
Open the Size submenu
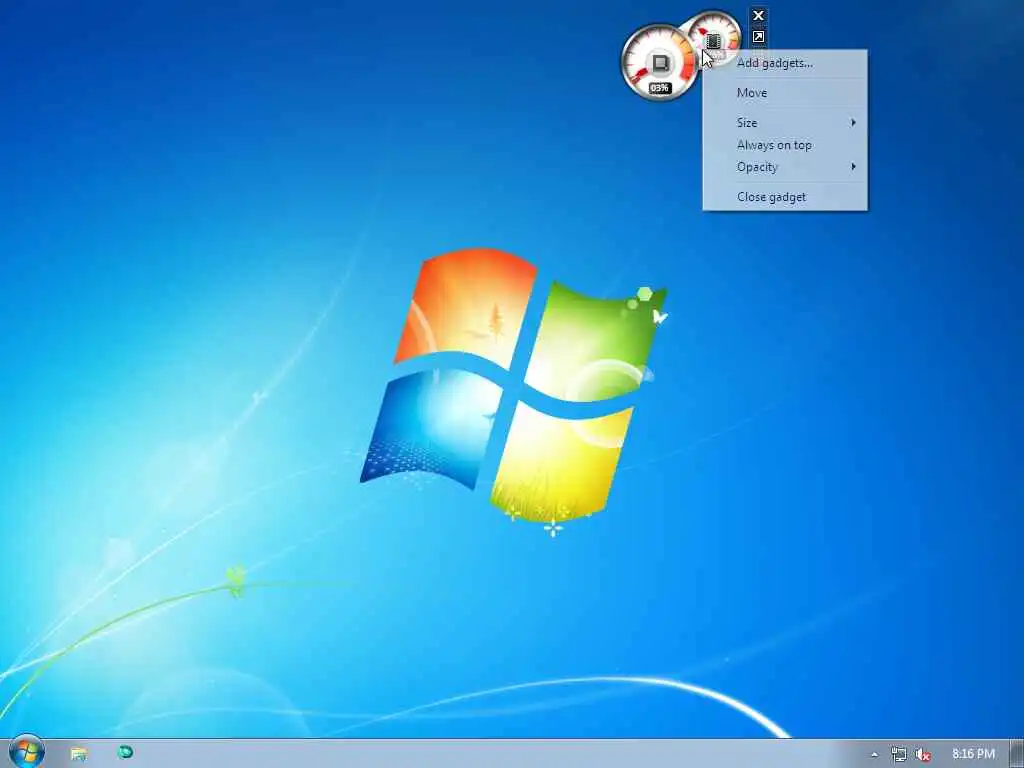pos(785,123)
